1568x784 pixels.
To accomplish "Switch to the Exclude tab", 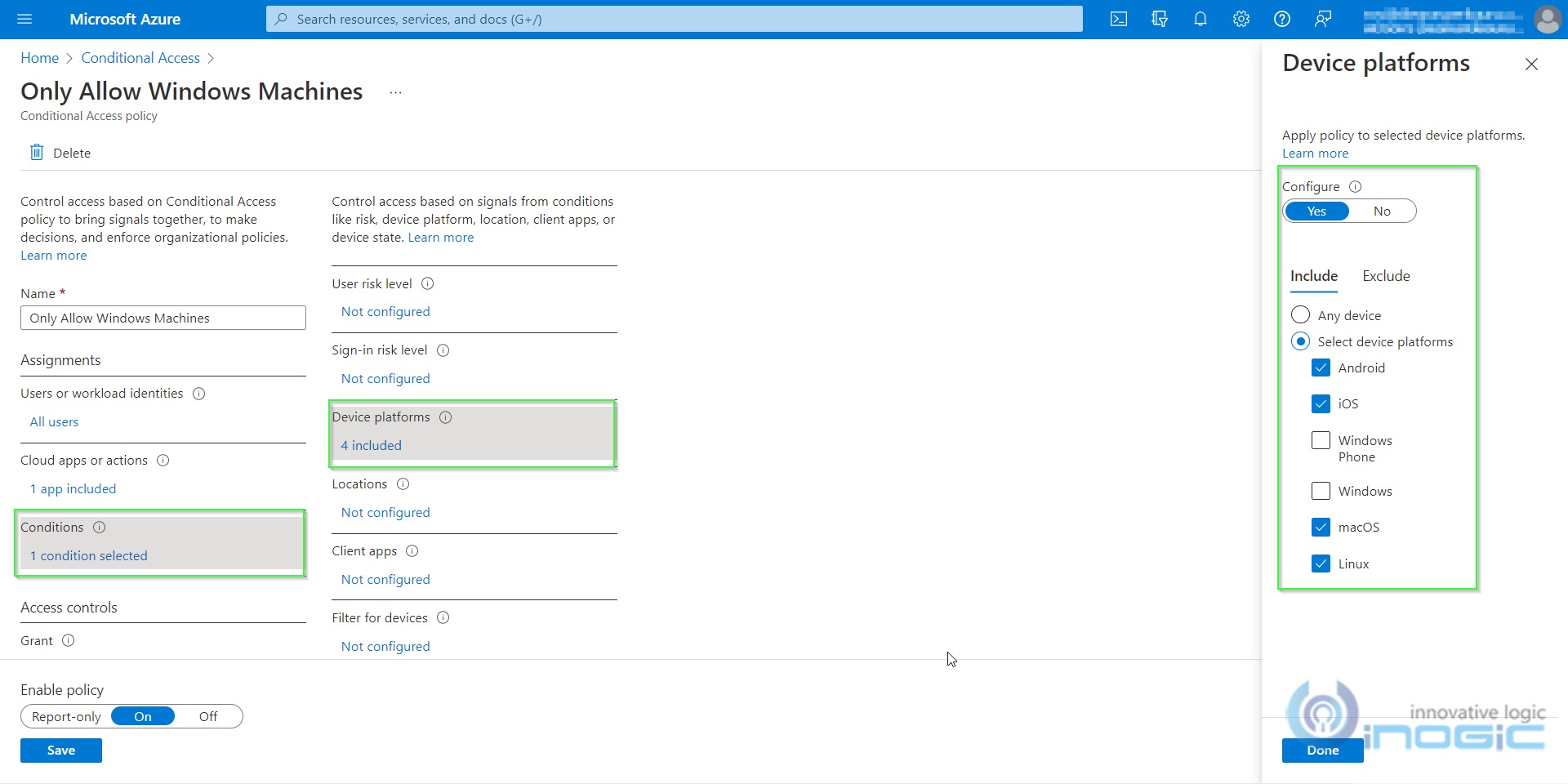I will pos(1386,276).
